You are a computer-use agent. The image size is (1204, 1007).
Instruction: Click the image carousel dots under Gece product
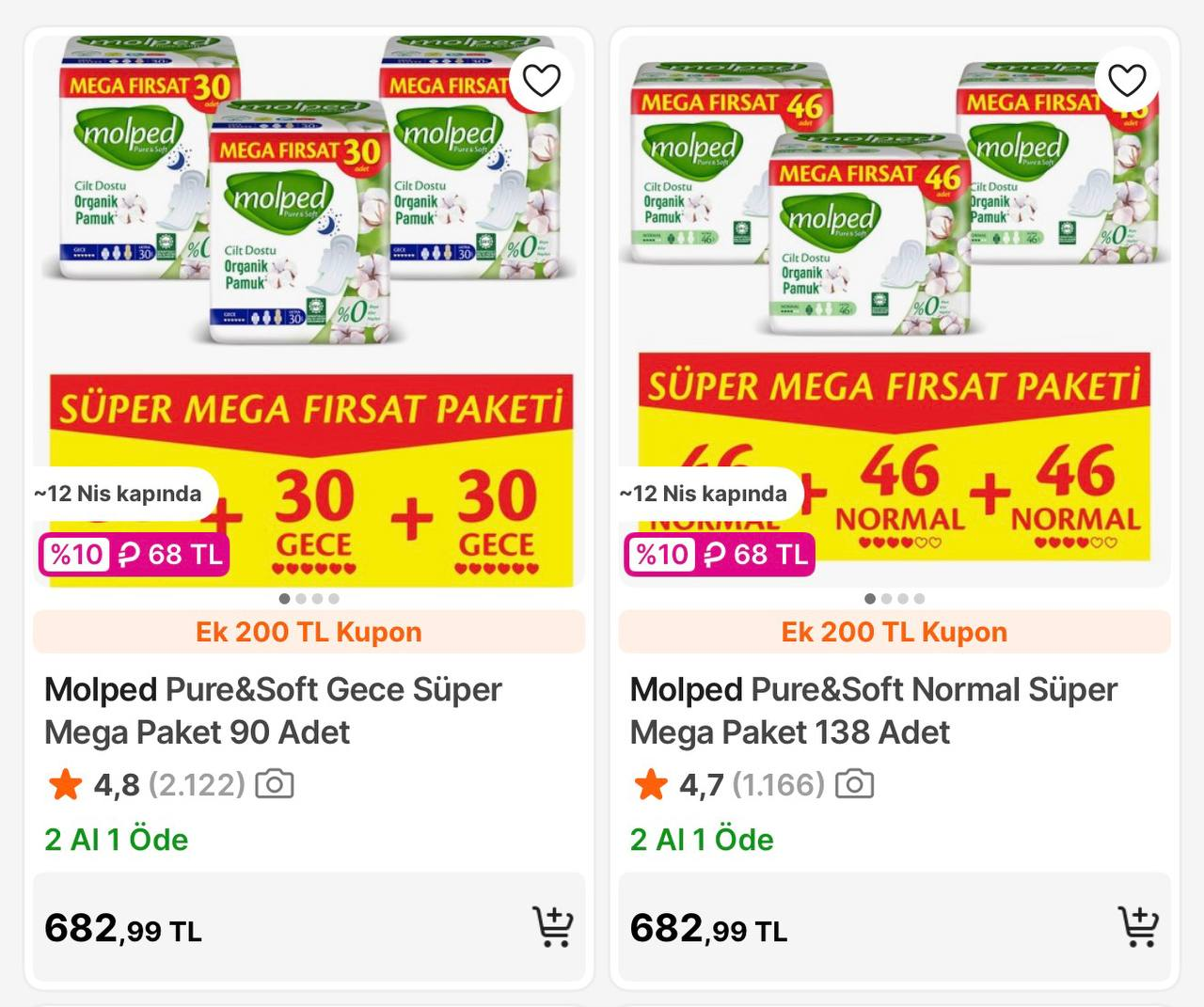309,598
